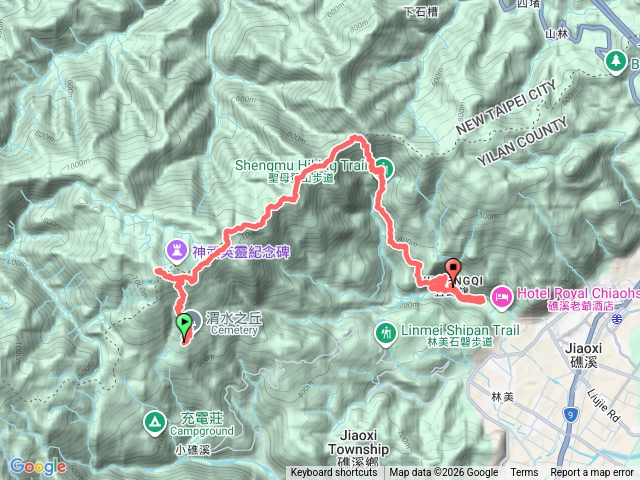Open the Google logo link
The image size is (640, 480).
38,467
